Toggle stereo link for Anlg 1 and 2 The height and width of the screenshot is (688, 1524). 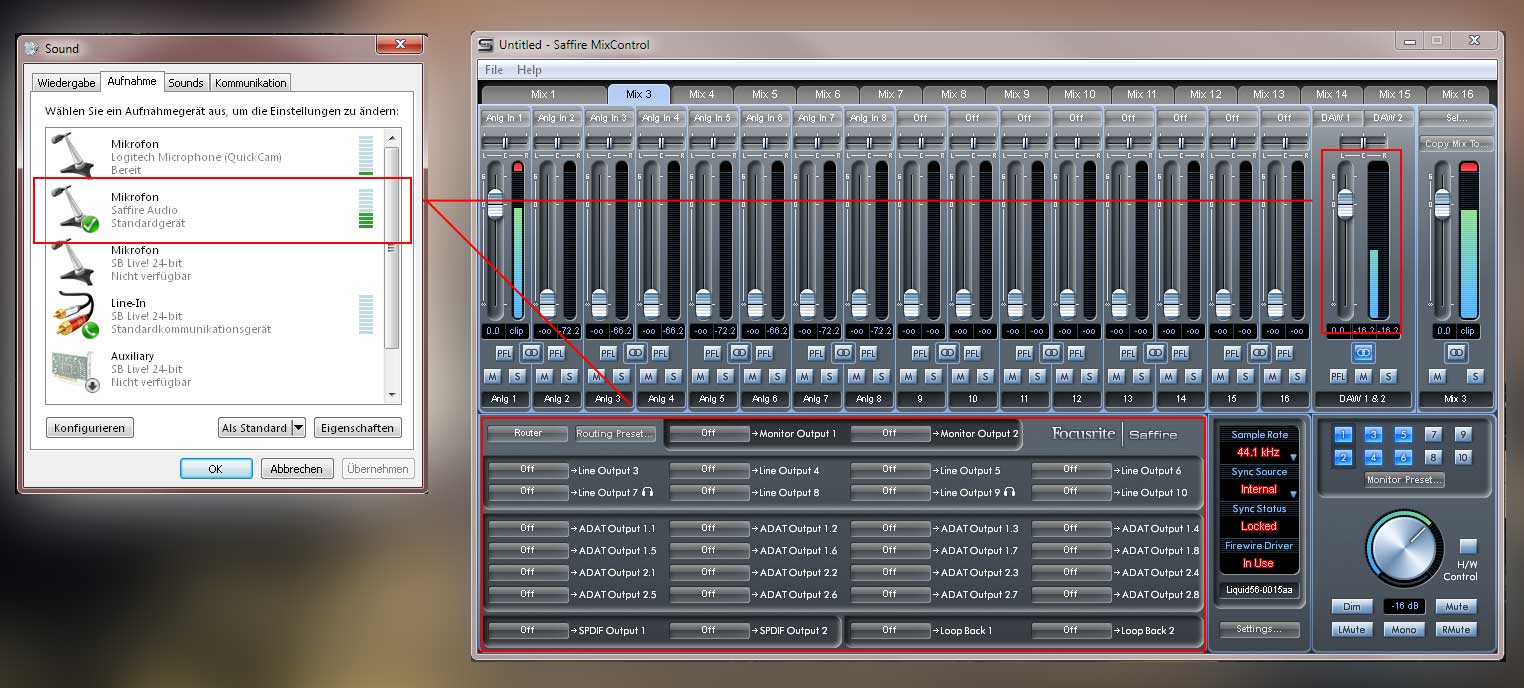[x=531, y=352]
